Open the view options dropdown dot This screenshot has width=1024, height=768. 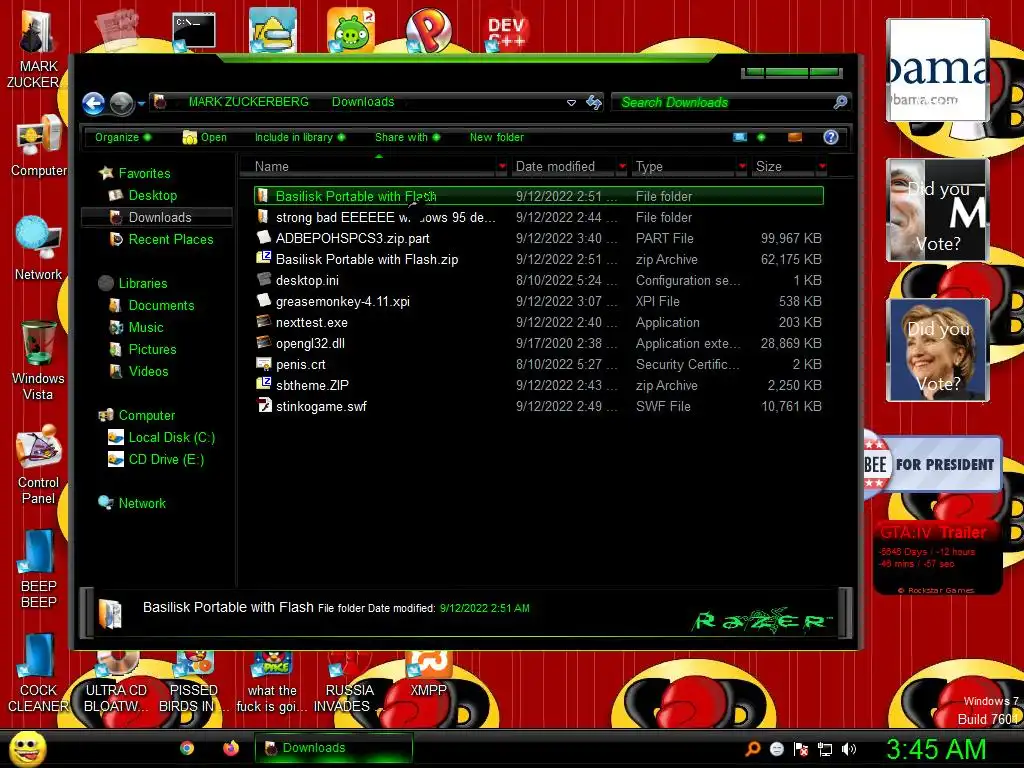761,137
